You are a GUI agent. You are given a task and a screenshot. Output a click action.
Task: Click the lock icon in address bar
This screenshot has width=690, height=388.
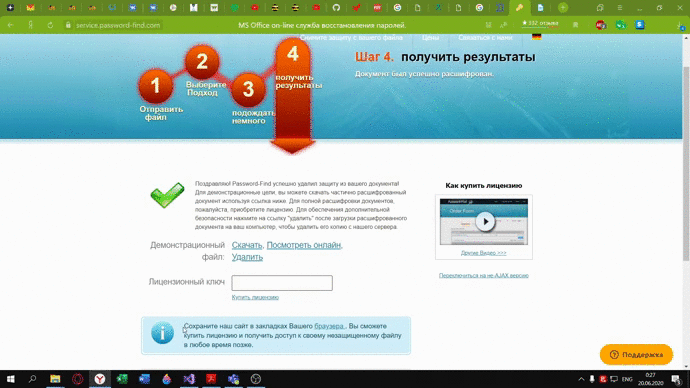coord(68,25)
